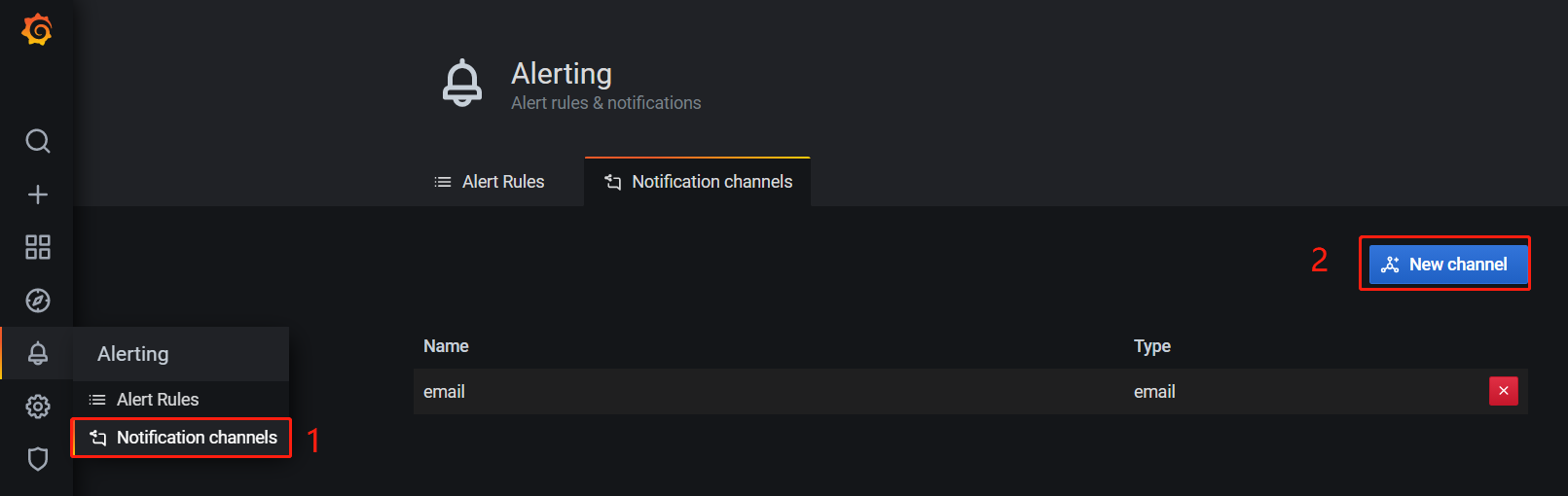Click the Type column header
This screenshot has width=1568, height=496.
pyautogui.click(x=1152, y=346)
